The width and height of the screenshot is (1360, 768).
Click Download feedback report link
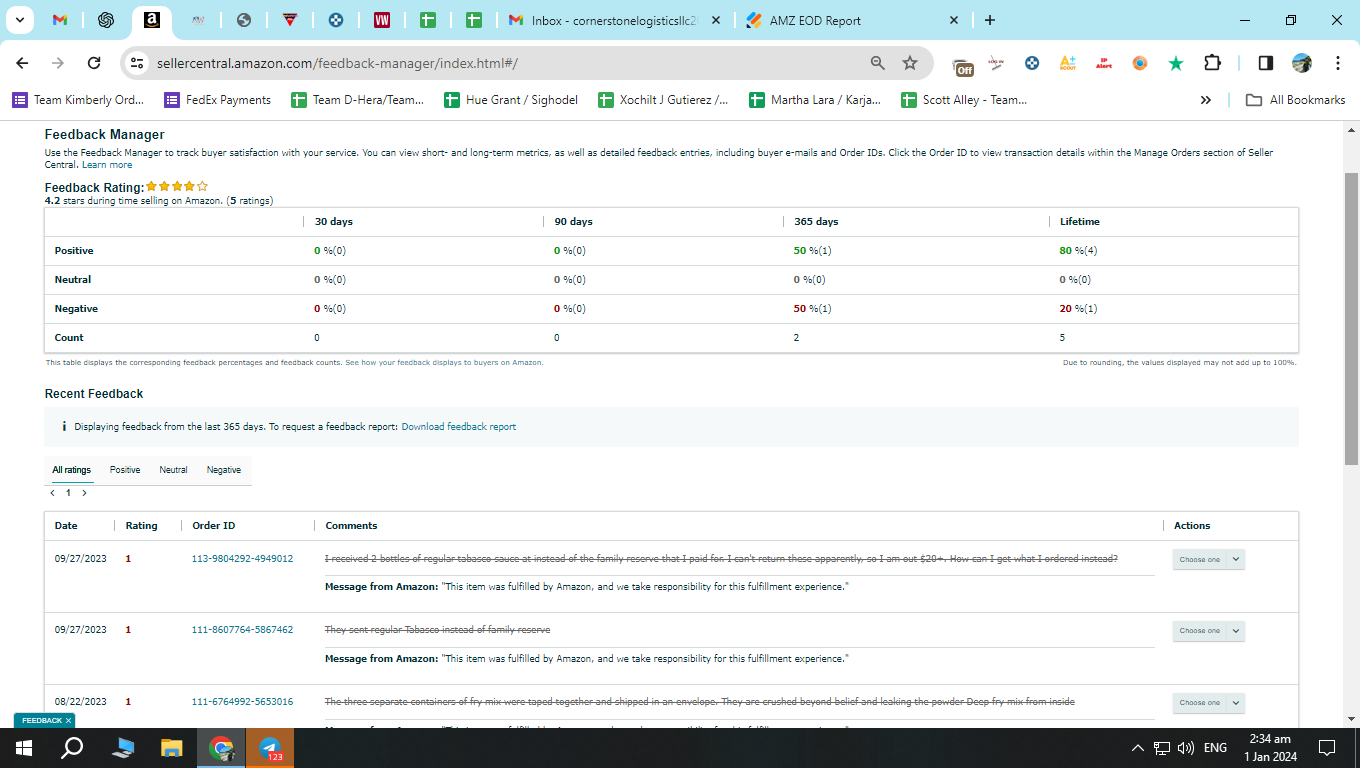click(459, 427)
